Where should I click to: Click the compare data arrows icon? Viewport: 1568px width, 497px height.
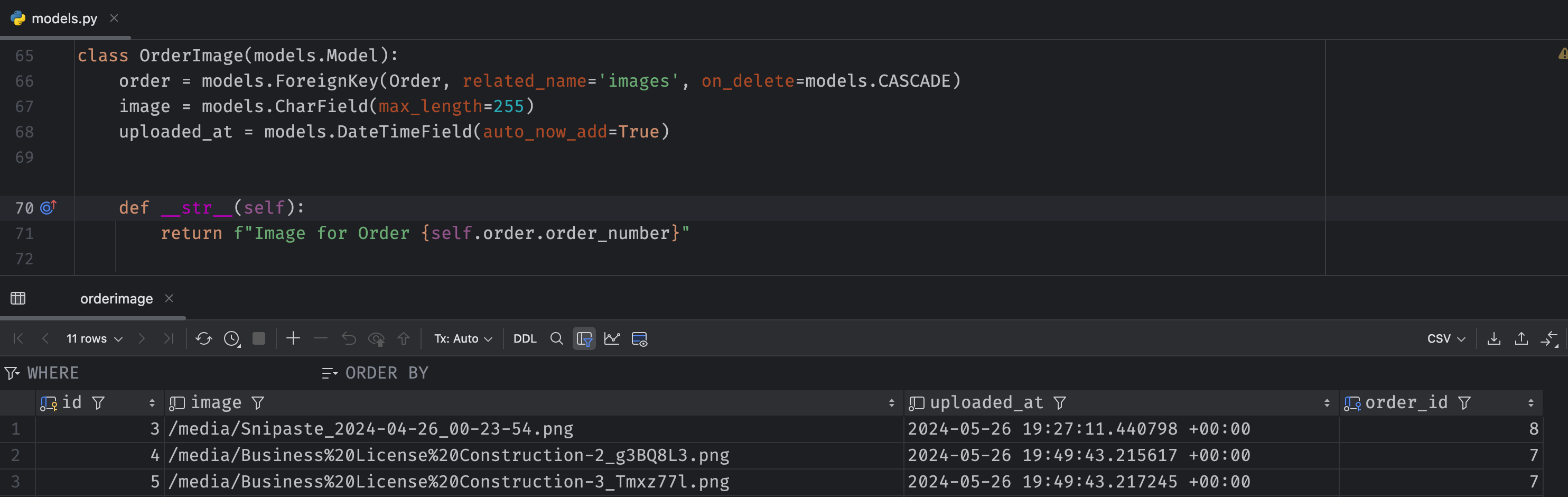click(1548, 338)
